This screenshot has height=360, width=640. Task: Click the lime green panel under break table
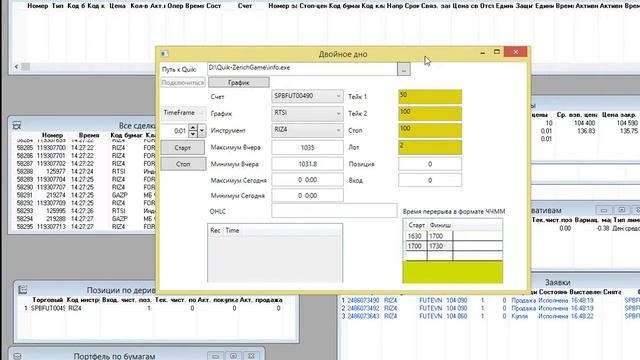pyautogui.click(x=453, y=272)
